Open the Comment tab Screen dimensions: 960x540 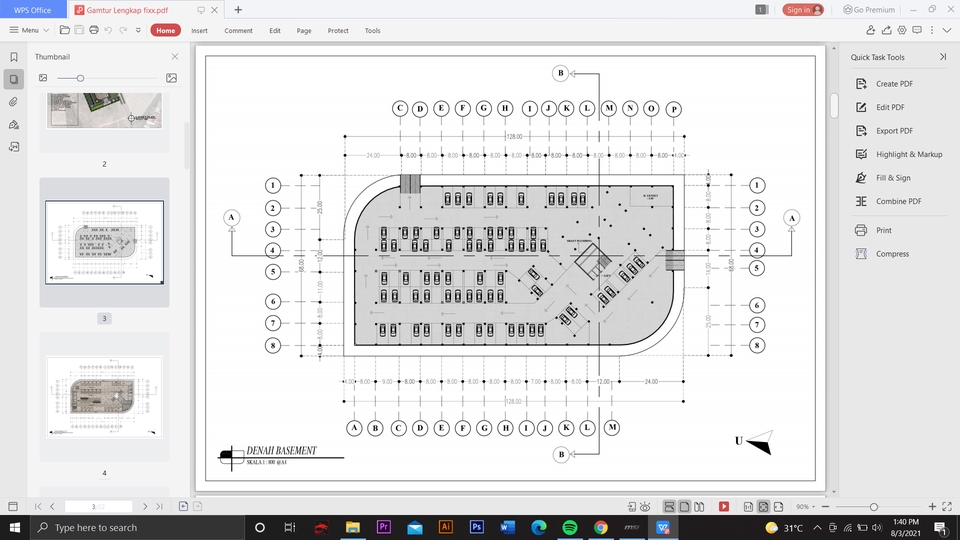tap(238, 31)
